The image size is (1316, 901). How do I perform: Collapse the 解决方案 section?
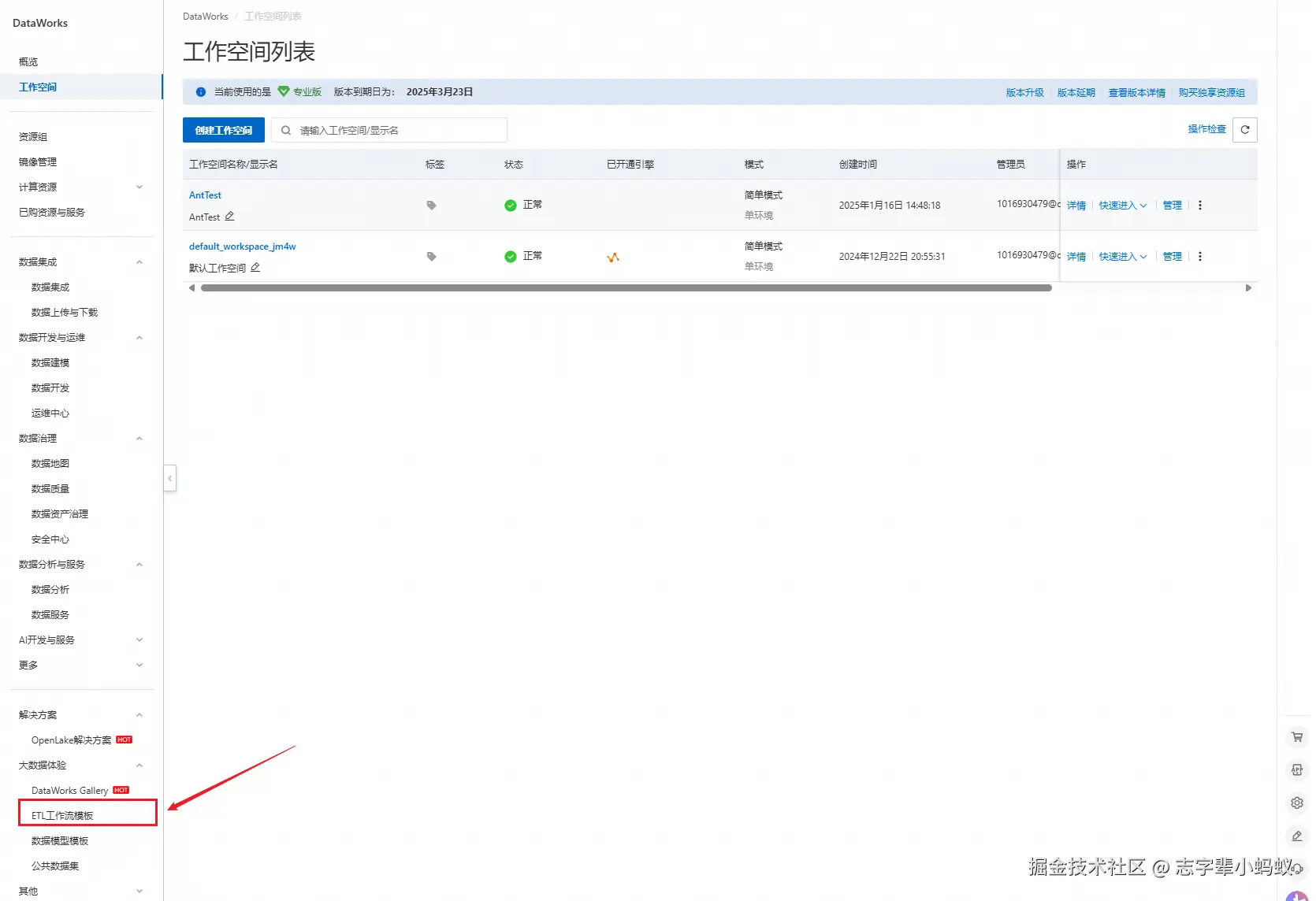click(139, 714)
